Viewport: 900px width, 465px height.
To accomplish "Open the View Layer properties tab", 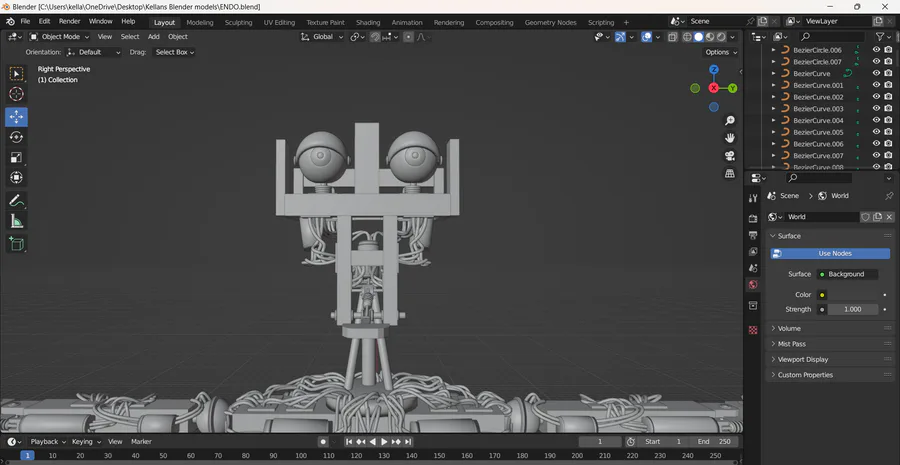I will pyautogui.click(x=753, y=251).
